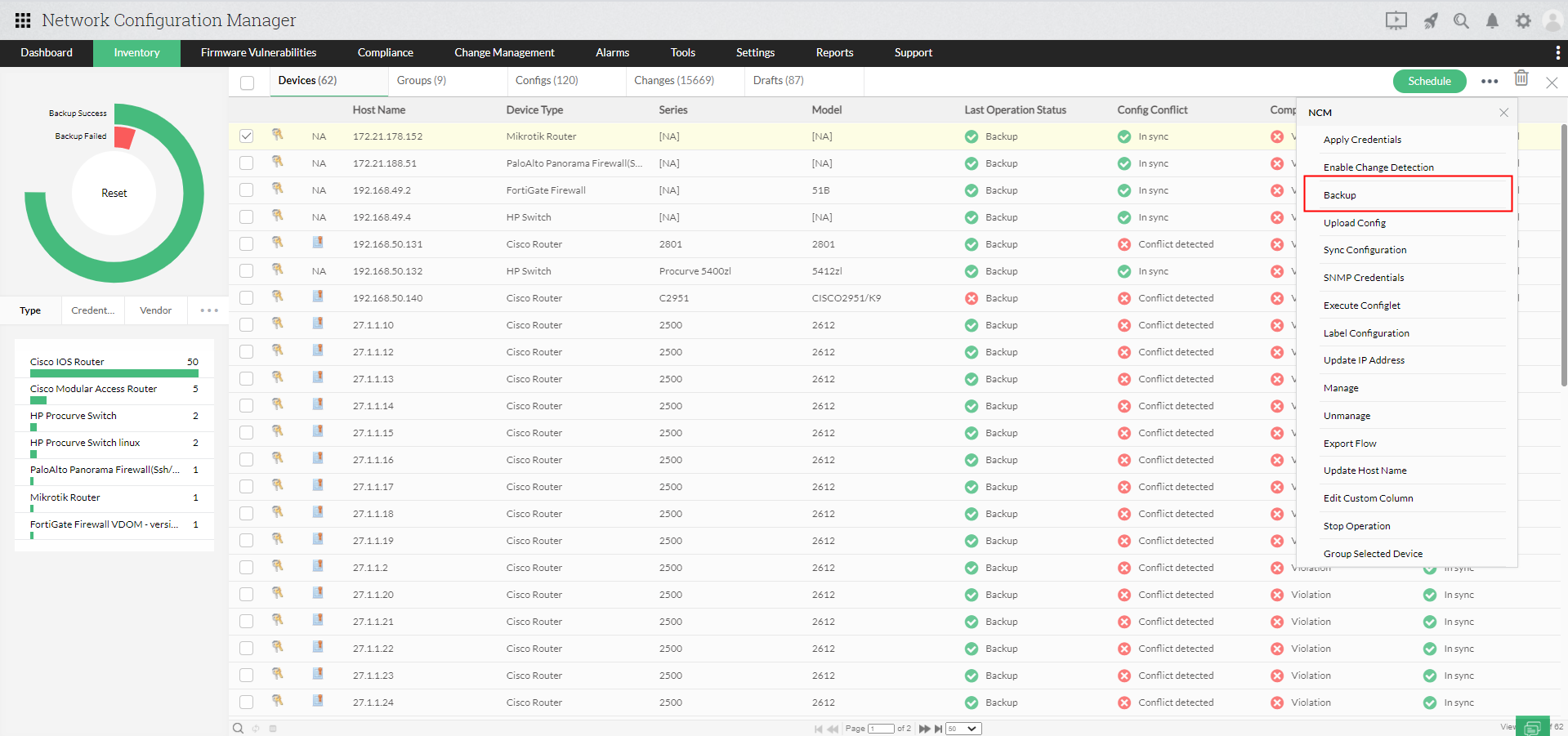Uncheck the selected 172.21.178.152 device row
1568x736 pixels.
(246, 136)
